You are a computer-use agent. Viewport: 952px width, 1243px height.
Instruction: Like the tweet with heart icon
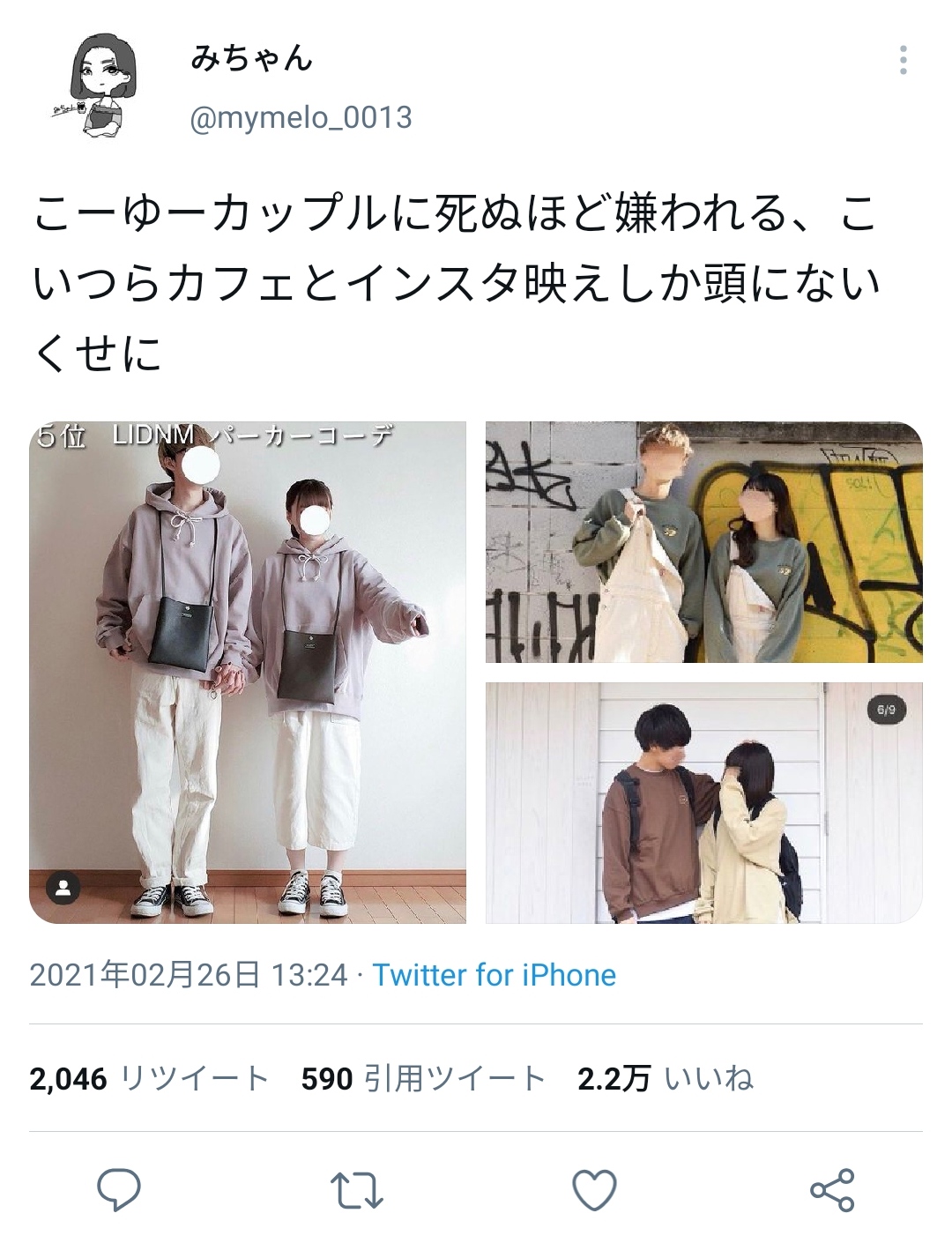[594, 1190]
